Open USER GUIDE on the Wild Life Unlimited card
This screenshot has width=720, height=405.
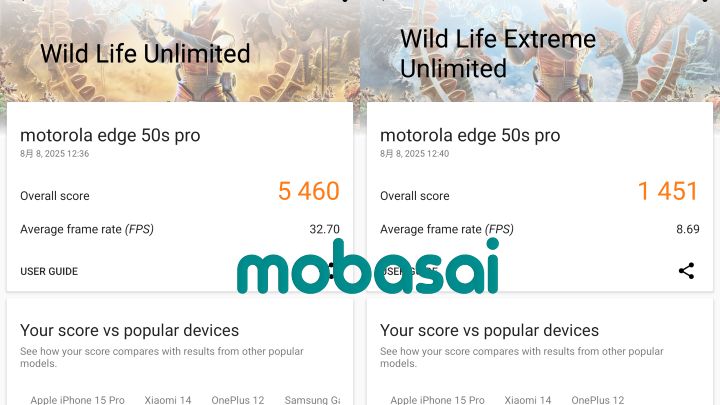point(49,271)
